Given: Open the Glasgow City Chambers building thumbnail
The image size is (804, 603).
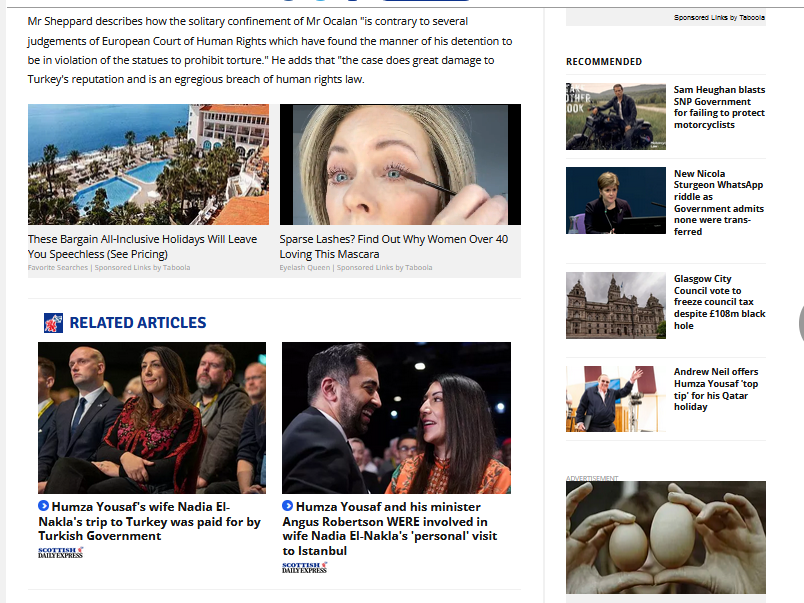Looking at the screenshot, I should [x=616, y=306].
